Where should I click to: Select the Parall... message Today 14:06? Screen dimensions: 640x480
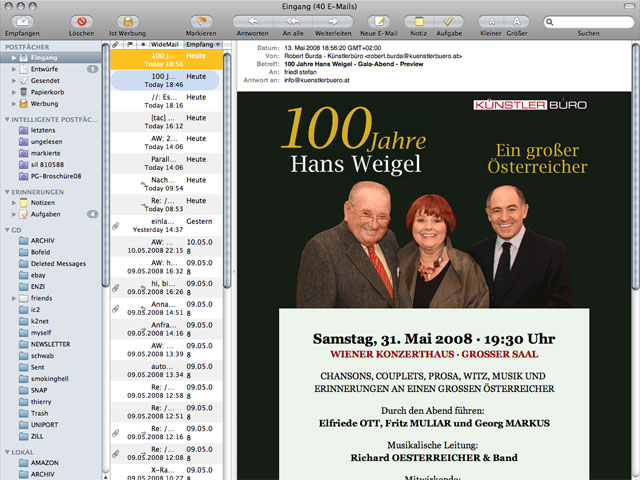click(x=167, y=163)
